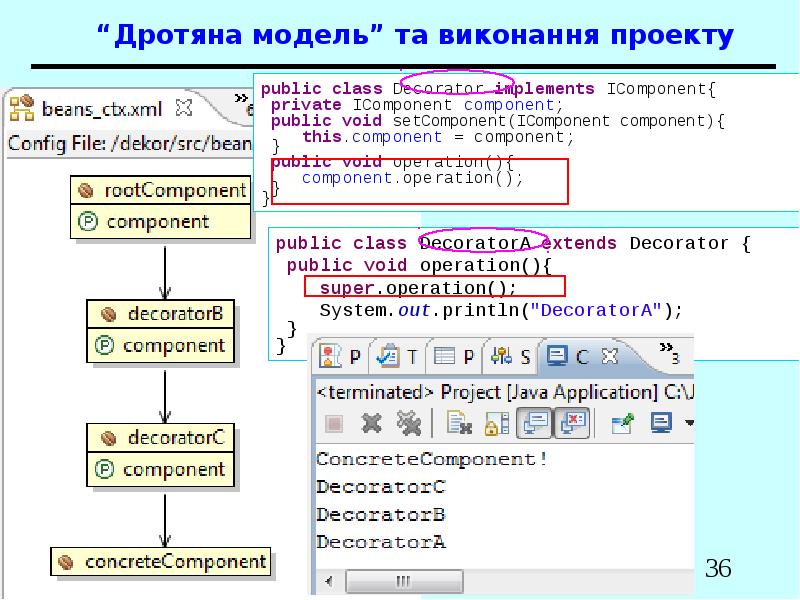The image size is (800, 600).
Task: Click the Pin Console icon
Action: [621, 423]
